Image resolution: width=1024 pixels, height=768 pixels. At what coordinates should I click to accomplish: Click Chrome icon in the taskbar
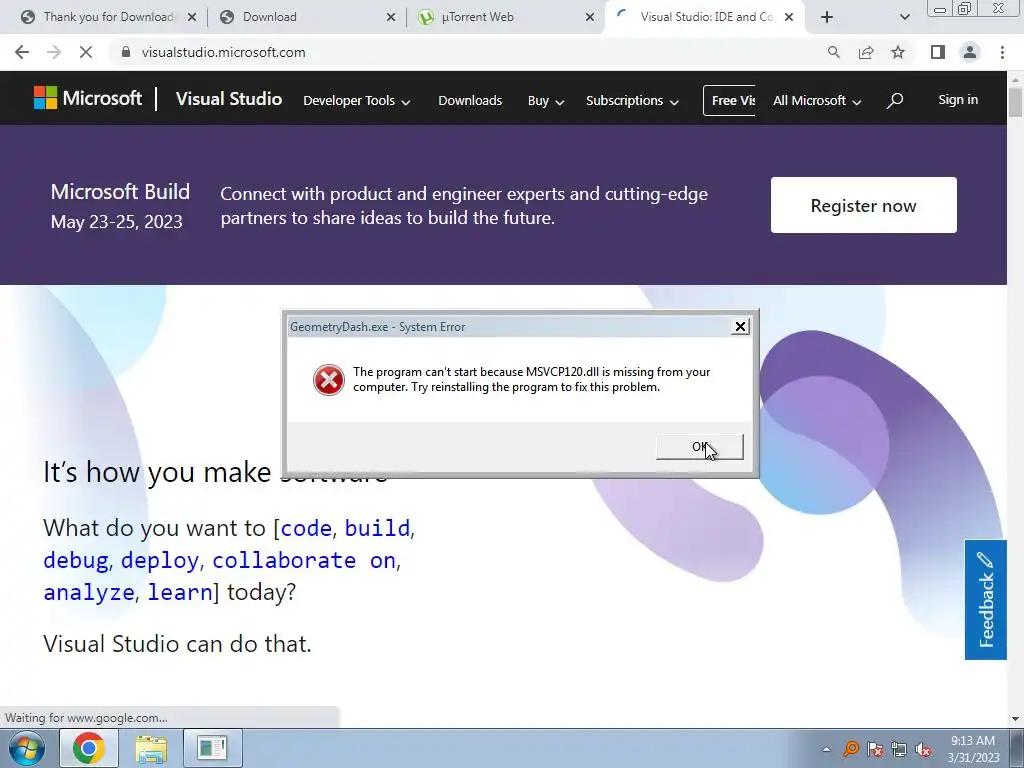point(89,748)
